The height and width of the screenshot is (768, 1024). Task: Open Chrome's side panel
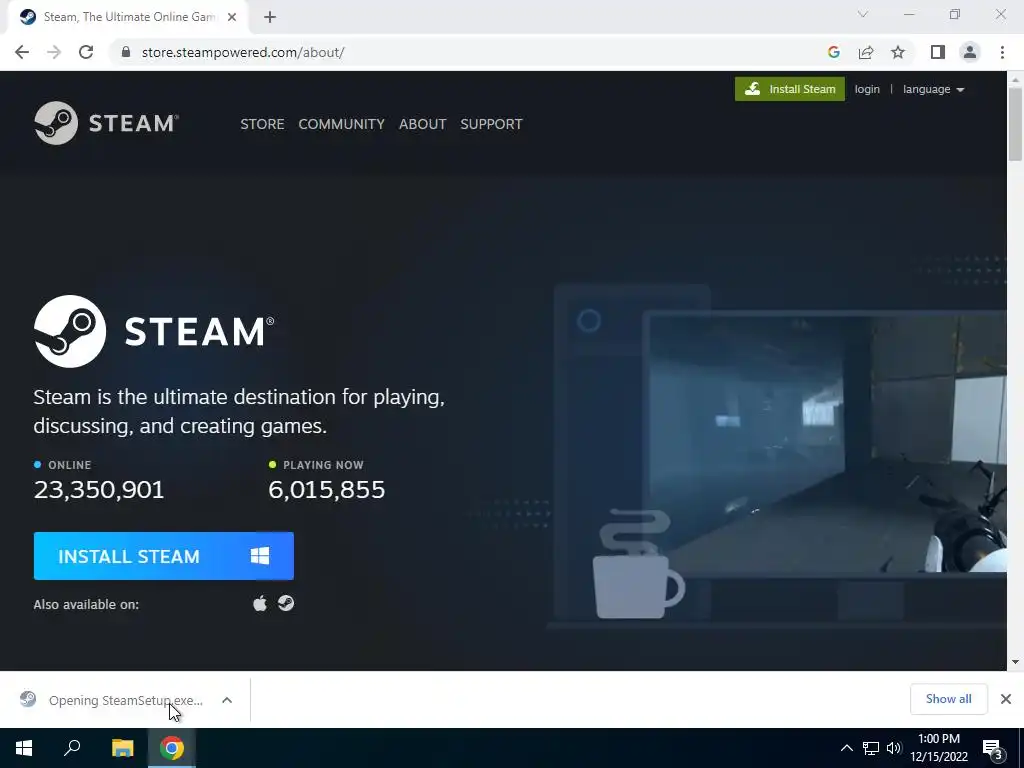[x=938, y=52]
